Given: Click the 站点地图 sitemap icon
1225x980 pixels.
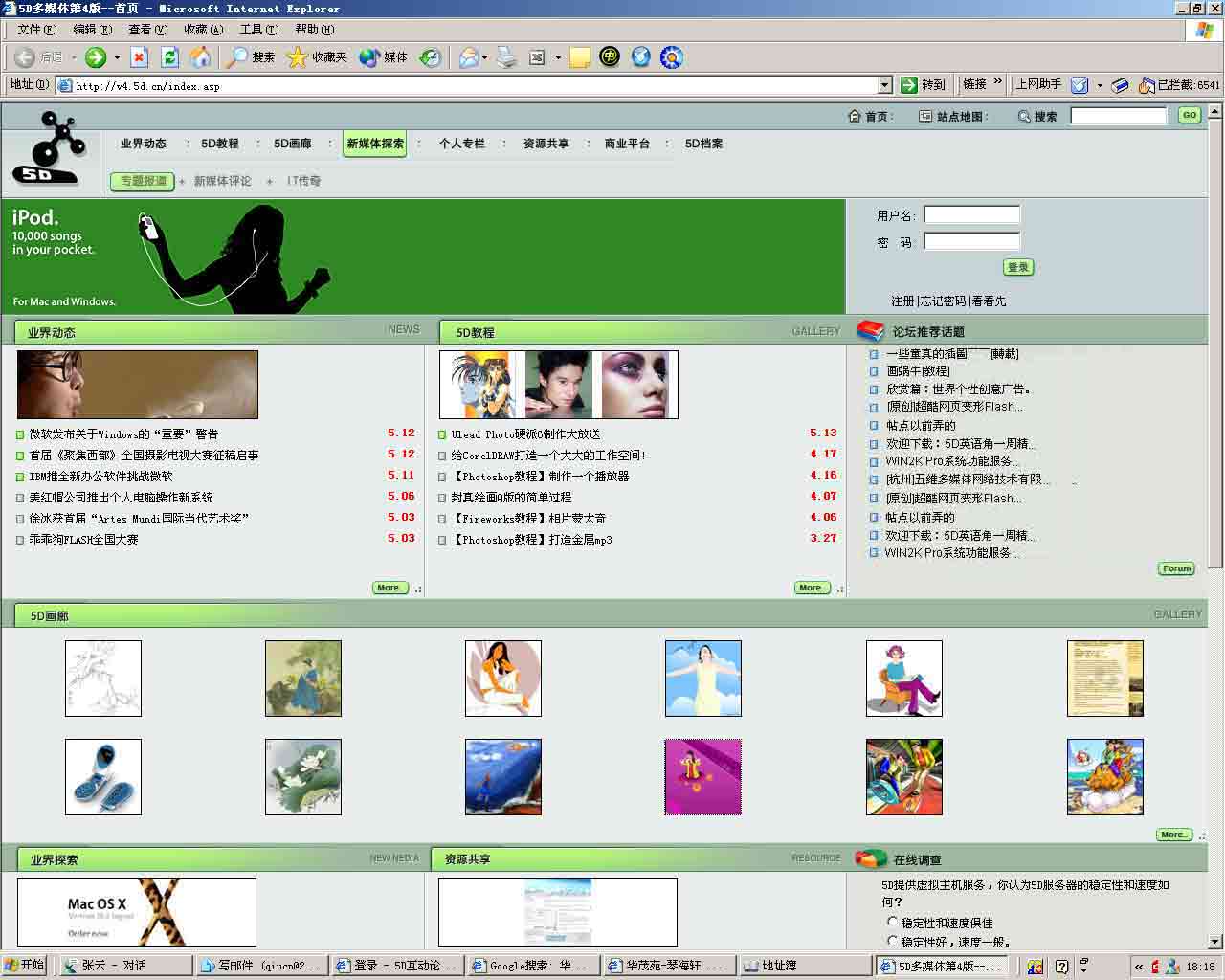Looking at the screenshot, I should click(925, 117).
